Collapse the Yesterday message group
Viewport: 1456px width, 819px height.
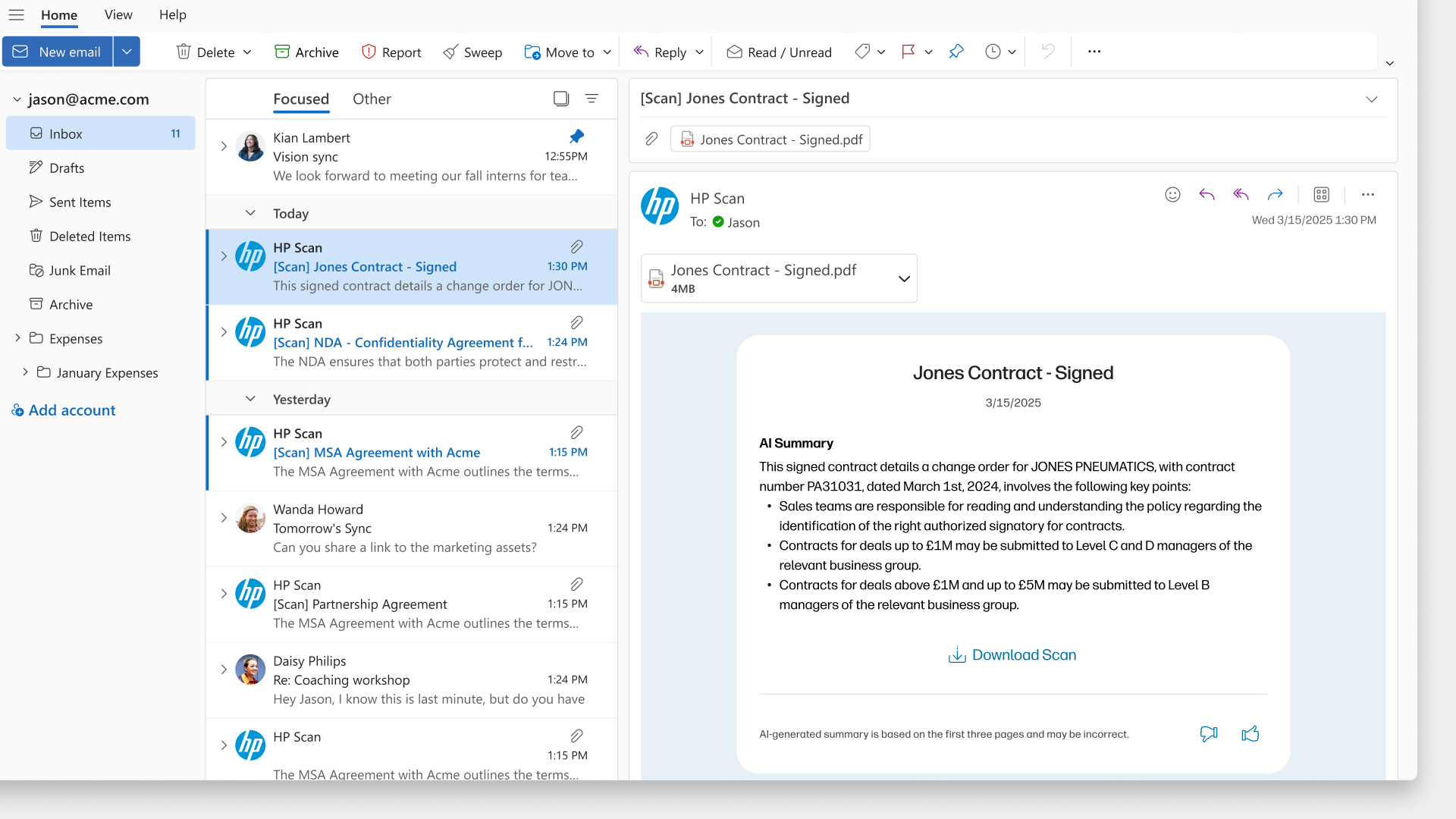coord(250,399)
